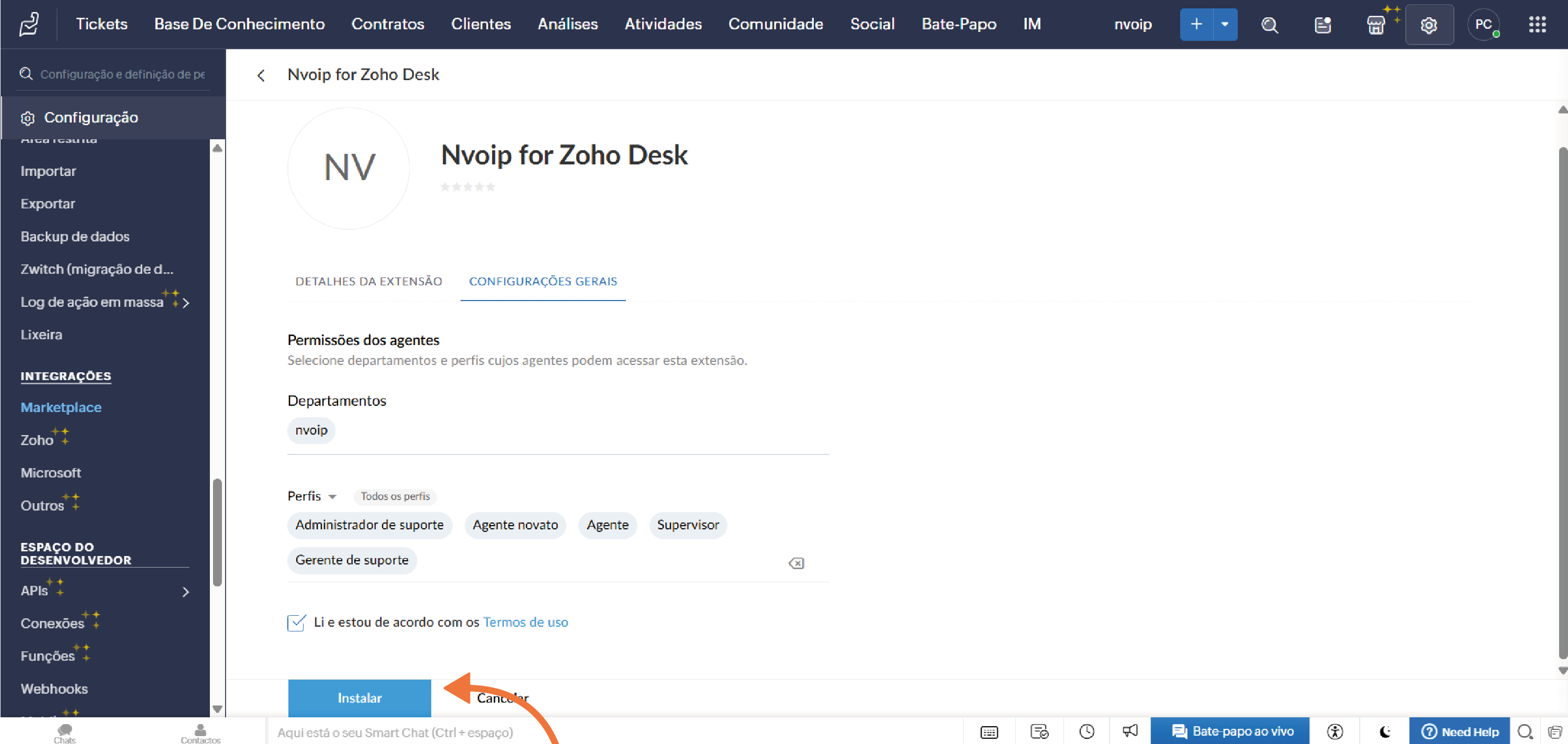
Task: Open the Perfis dropdown arrow
Action: click(x=332, y=497)
